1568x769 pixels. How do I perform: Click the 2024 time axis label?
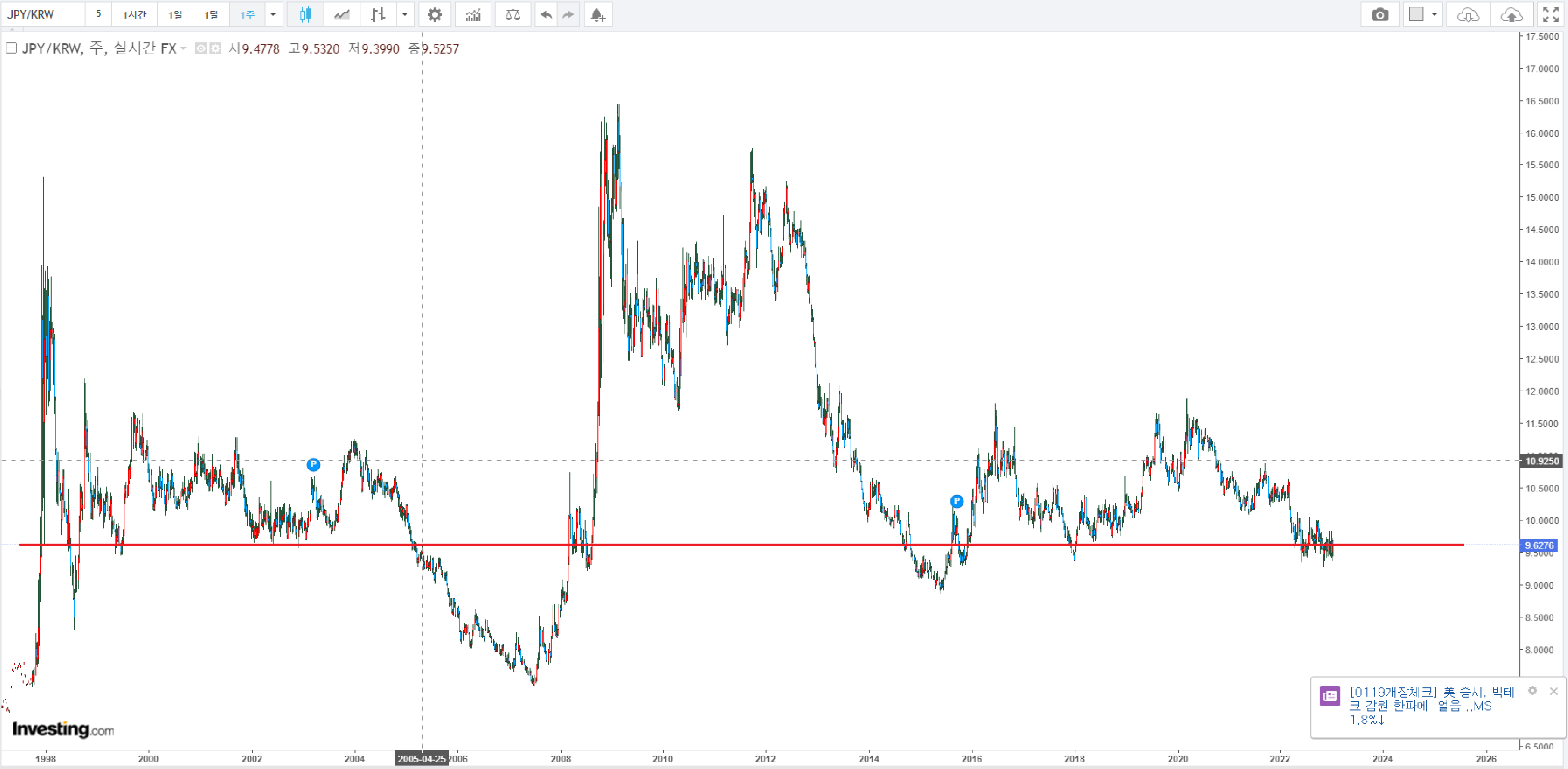click(1382, 759)
